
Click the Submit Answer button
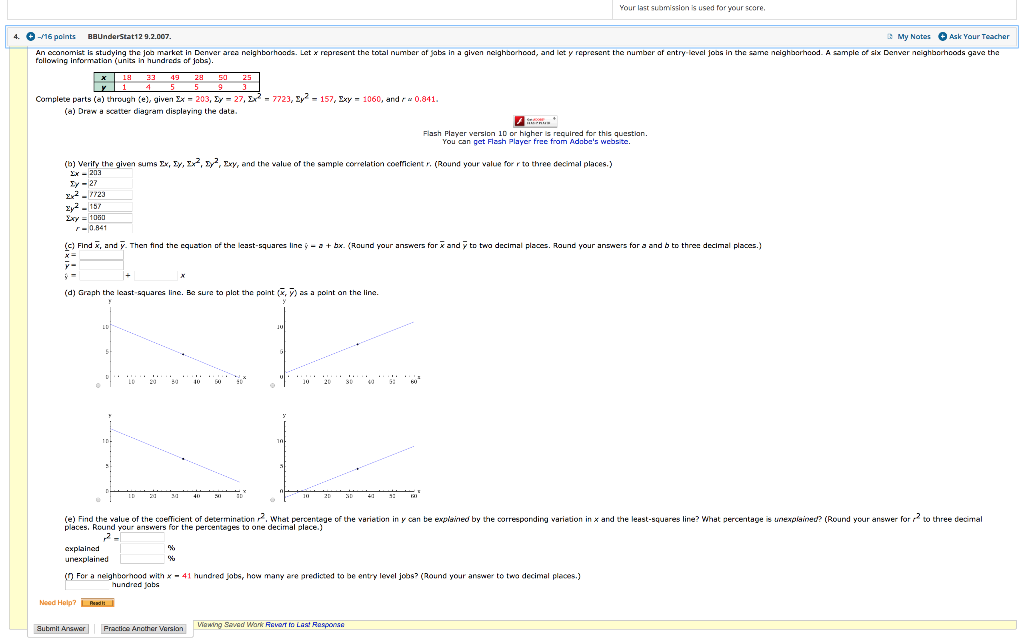coord(62,628)
